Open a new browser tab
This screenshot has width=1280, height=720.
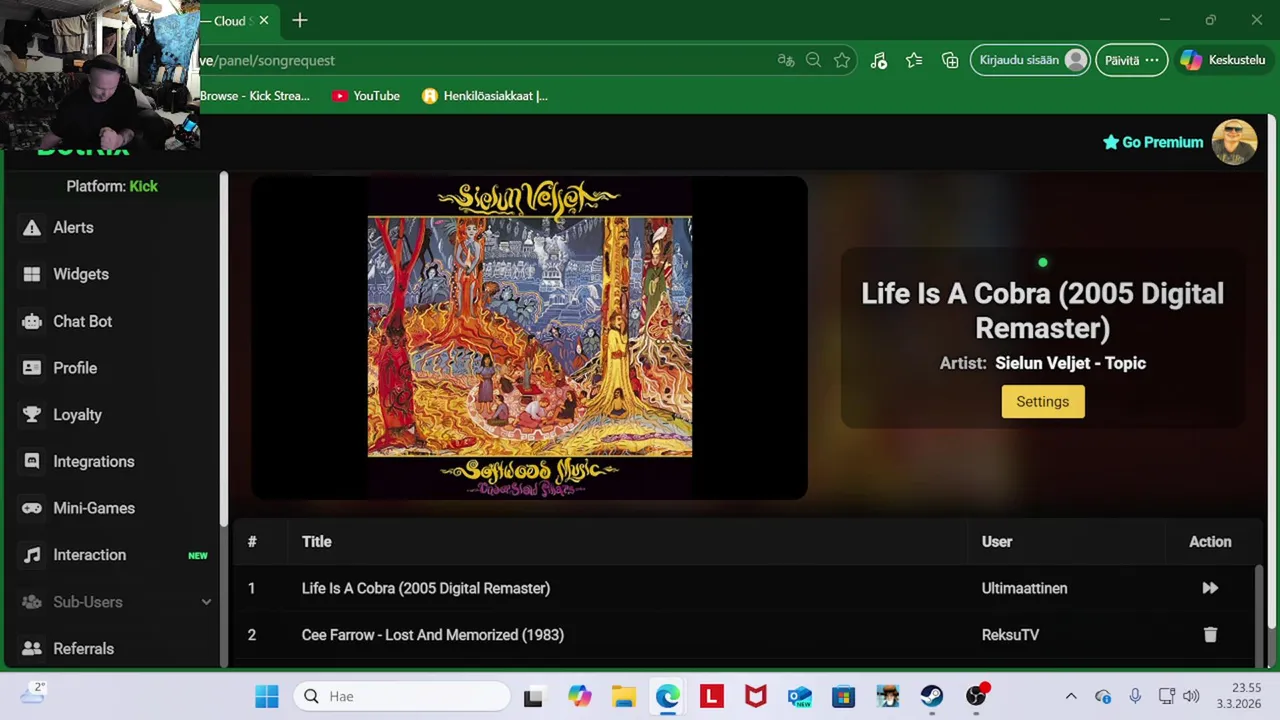click(300, 20)
